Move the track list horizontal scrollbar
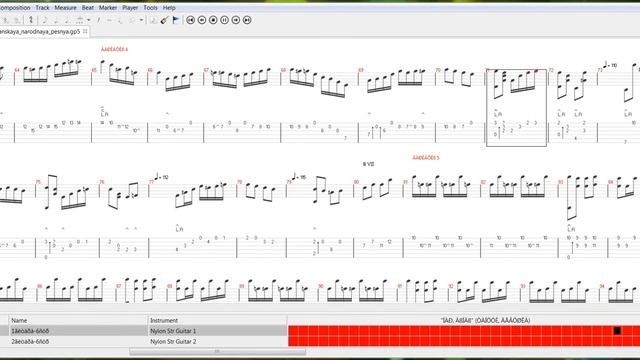The height and width of the screenshot is (360, 640). pyautogui.click(x=217, y=351)
